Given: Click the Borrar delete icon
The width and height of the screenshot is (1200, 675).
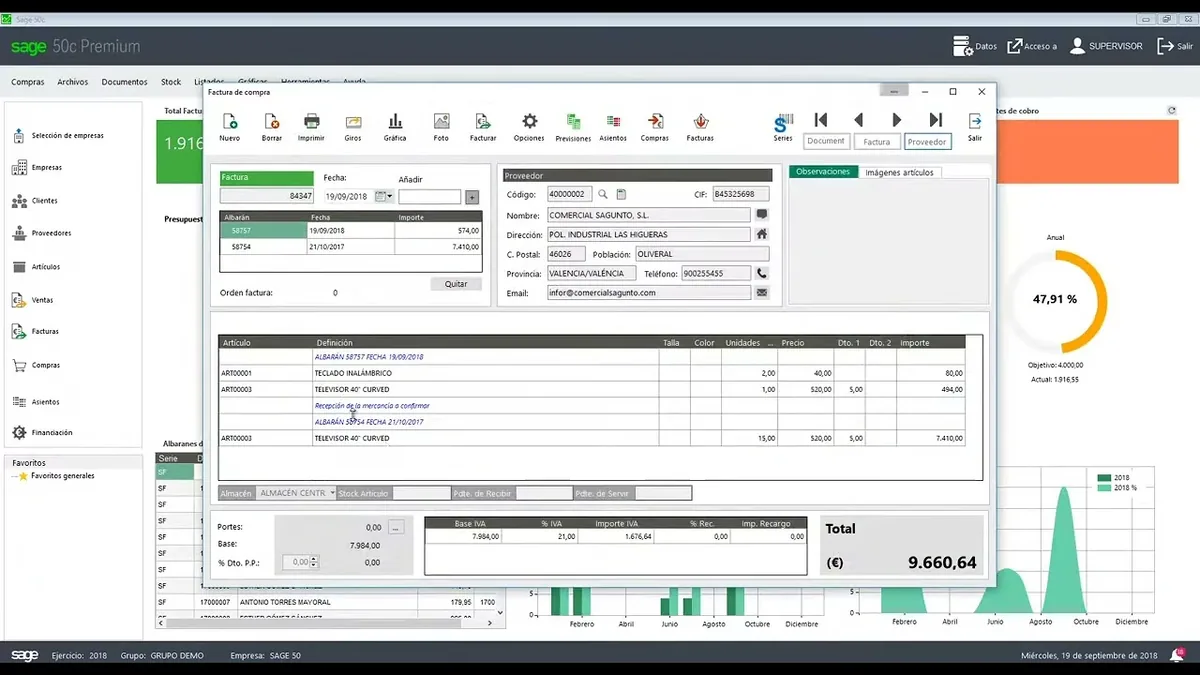Looking at the screenshot, I should [x=272, y=121].
